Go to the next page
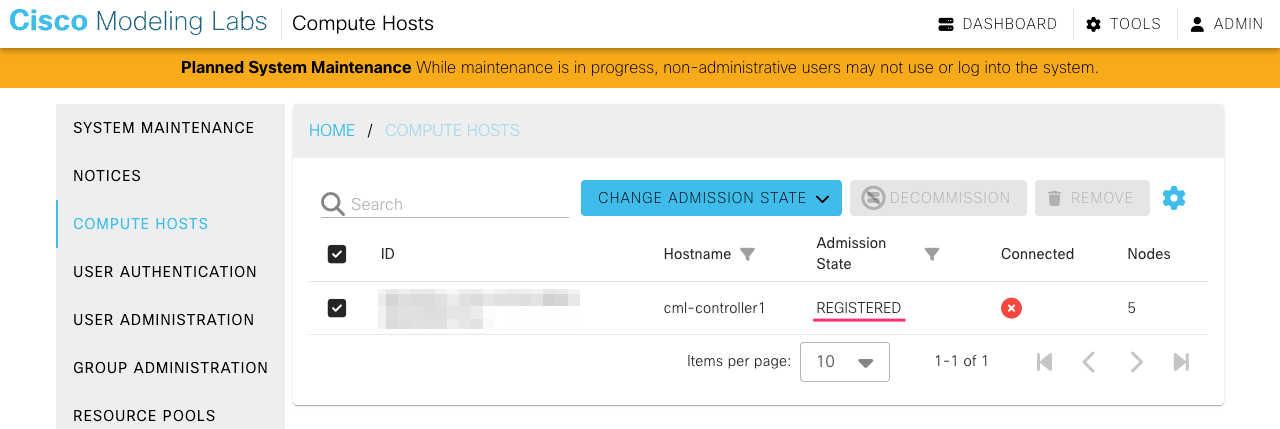 (x=1136, y=362)
